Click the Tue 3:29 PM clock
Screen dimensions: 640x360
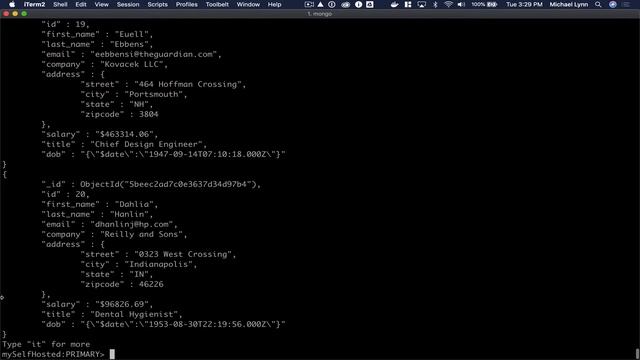524,4
